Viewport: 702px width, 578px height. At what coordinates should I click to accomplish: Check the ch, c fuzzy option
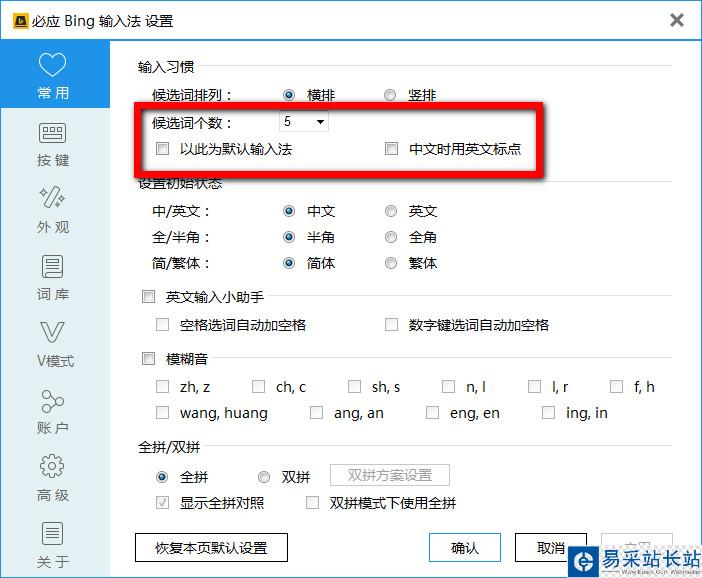pyautogui.click(x=258, y=386)
